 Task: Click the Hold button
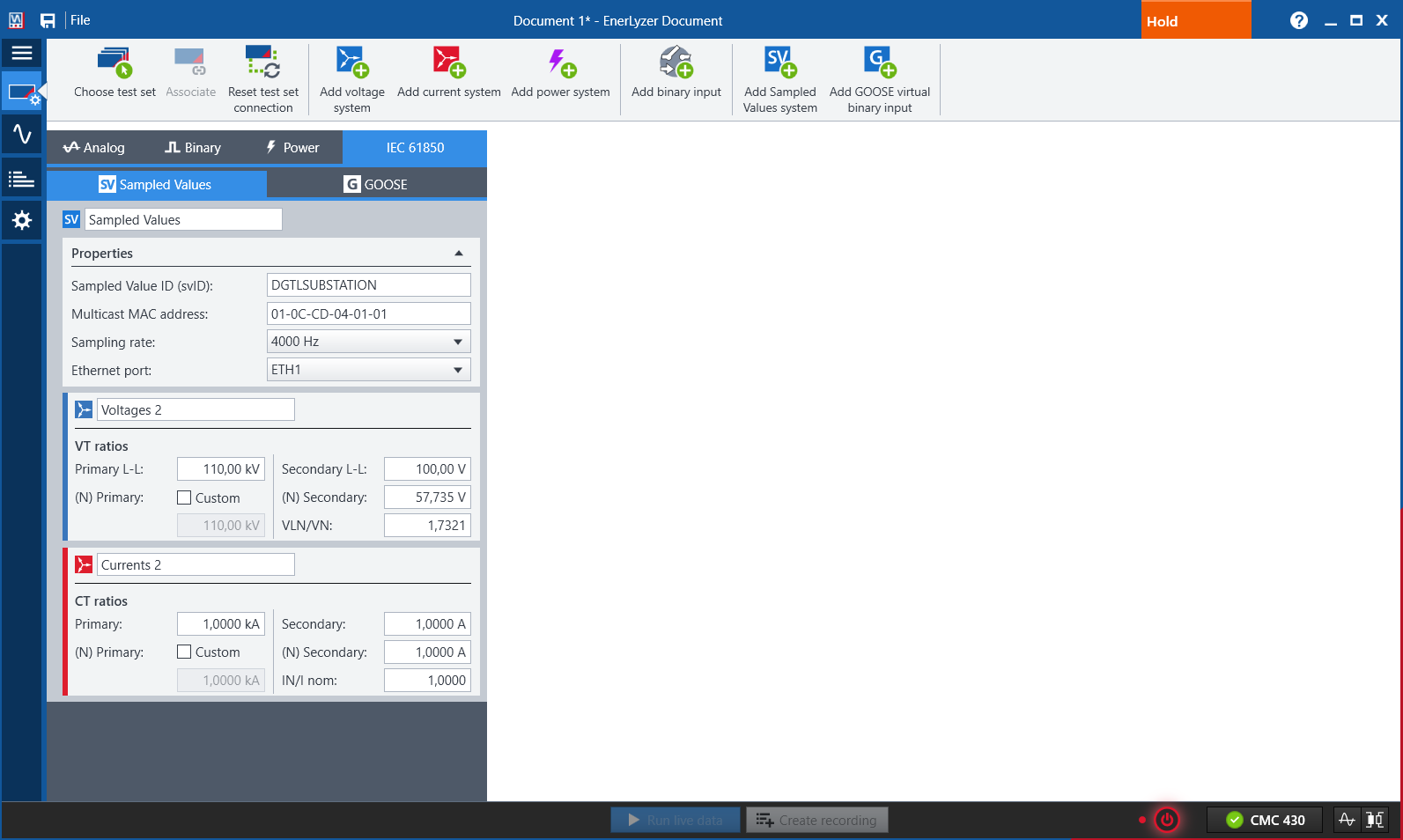(x=1195, y=21)
